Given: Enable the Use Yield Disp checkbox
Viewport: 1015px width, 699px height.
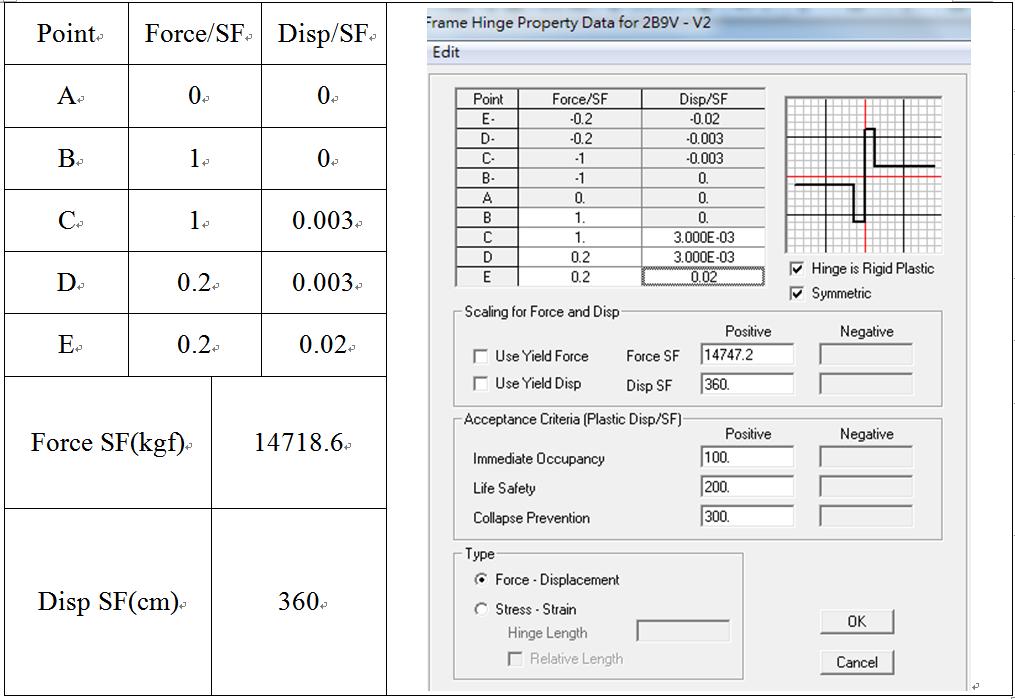Looking at the screenshot, I should coord(480,384).
